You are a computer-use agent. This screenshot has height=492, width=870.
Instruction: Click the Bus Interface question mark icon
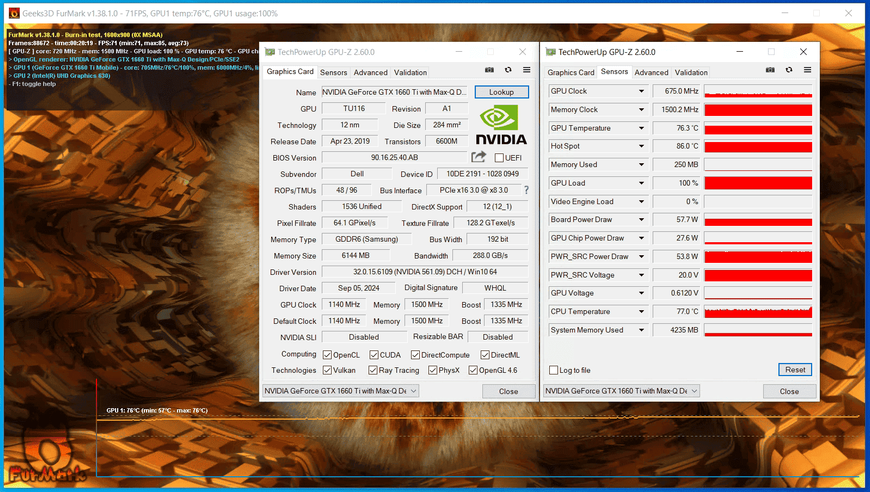pos(526,190)
